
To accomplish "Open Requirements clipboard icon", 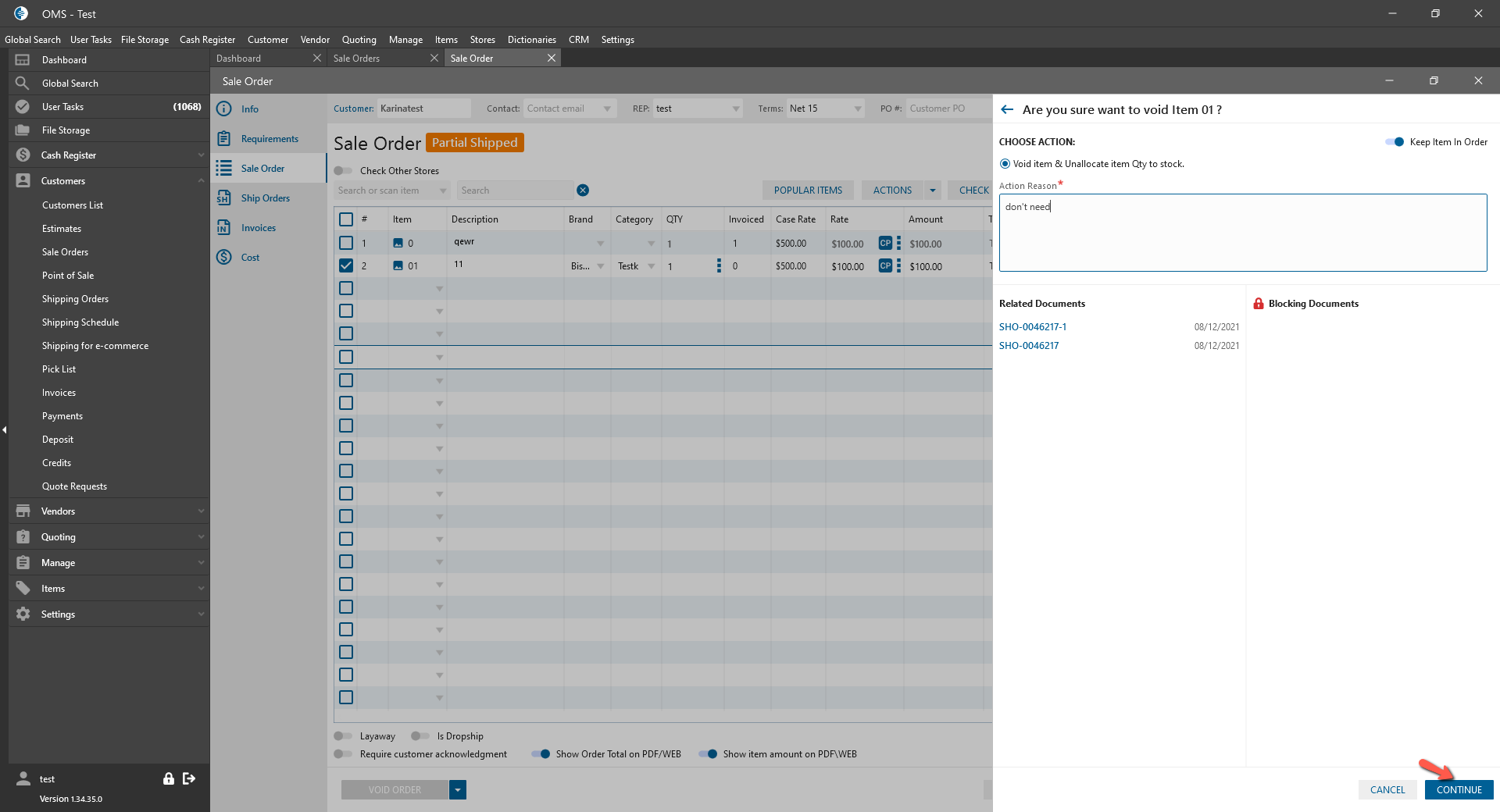I will pyautogui.click(x=224, y=139).
